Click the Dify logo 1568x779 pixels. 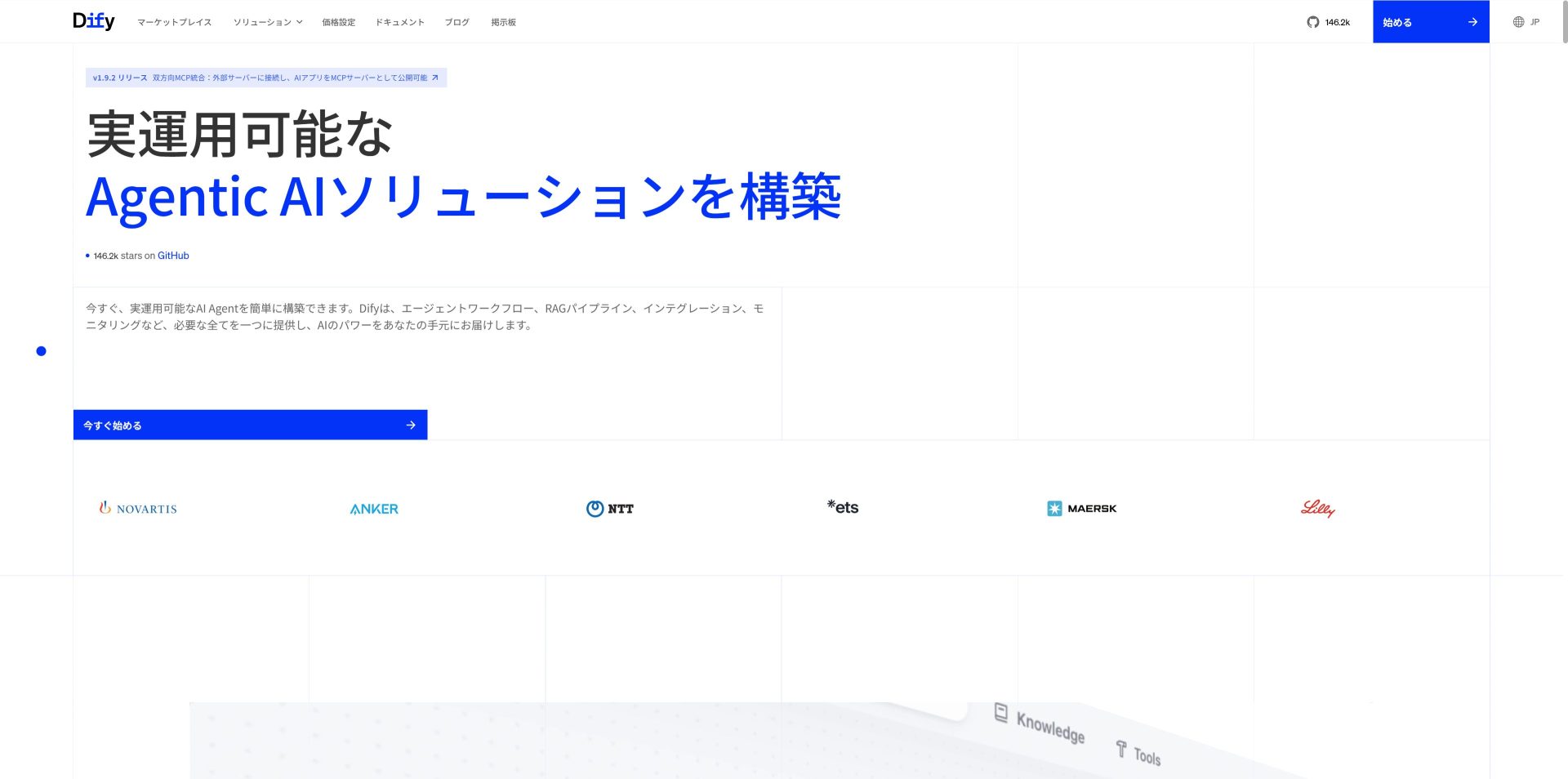pos(94,21)
